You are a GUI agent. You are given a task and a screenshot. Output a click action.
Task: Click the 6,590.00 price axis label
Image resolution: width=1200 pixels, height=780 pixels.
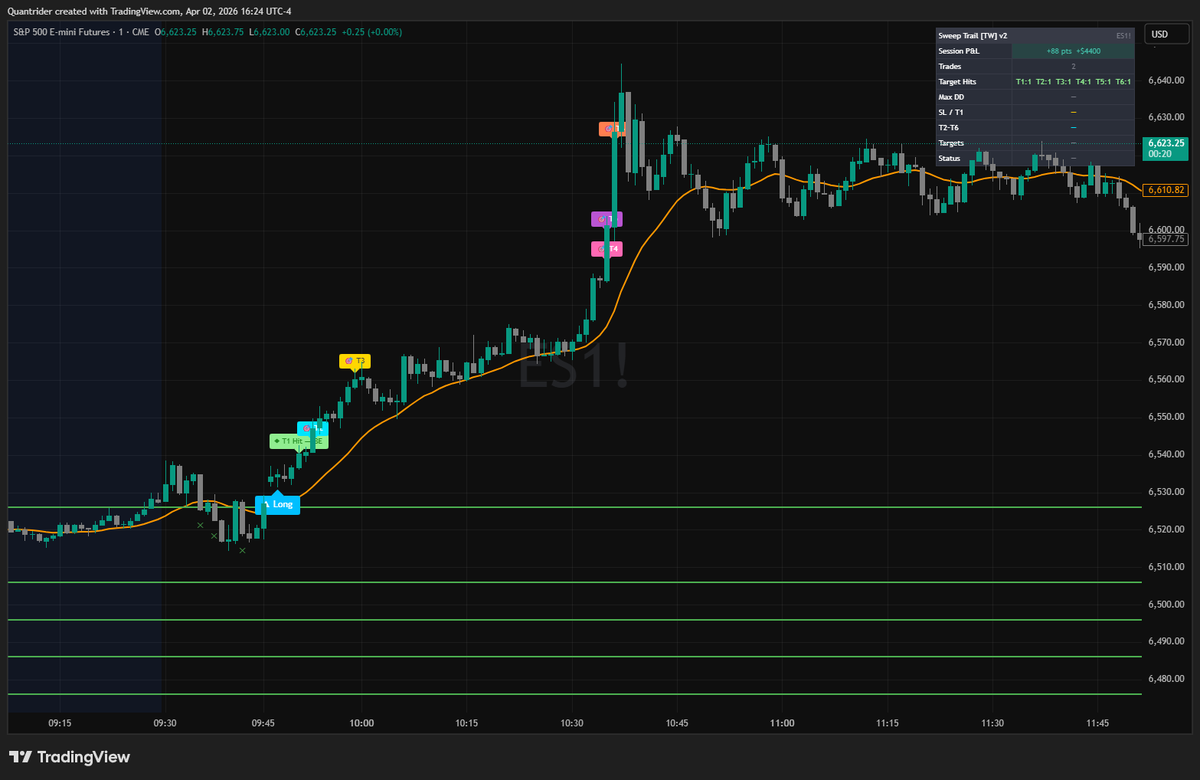pos(1167,267)
